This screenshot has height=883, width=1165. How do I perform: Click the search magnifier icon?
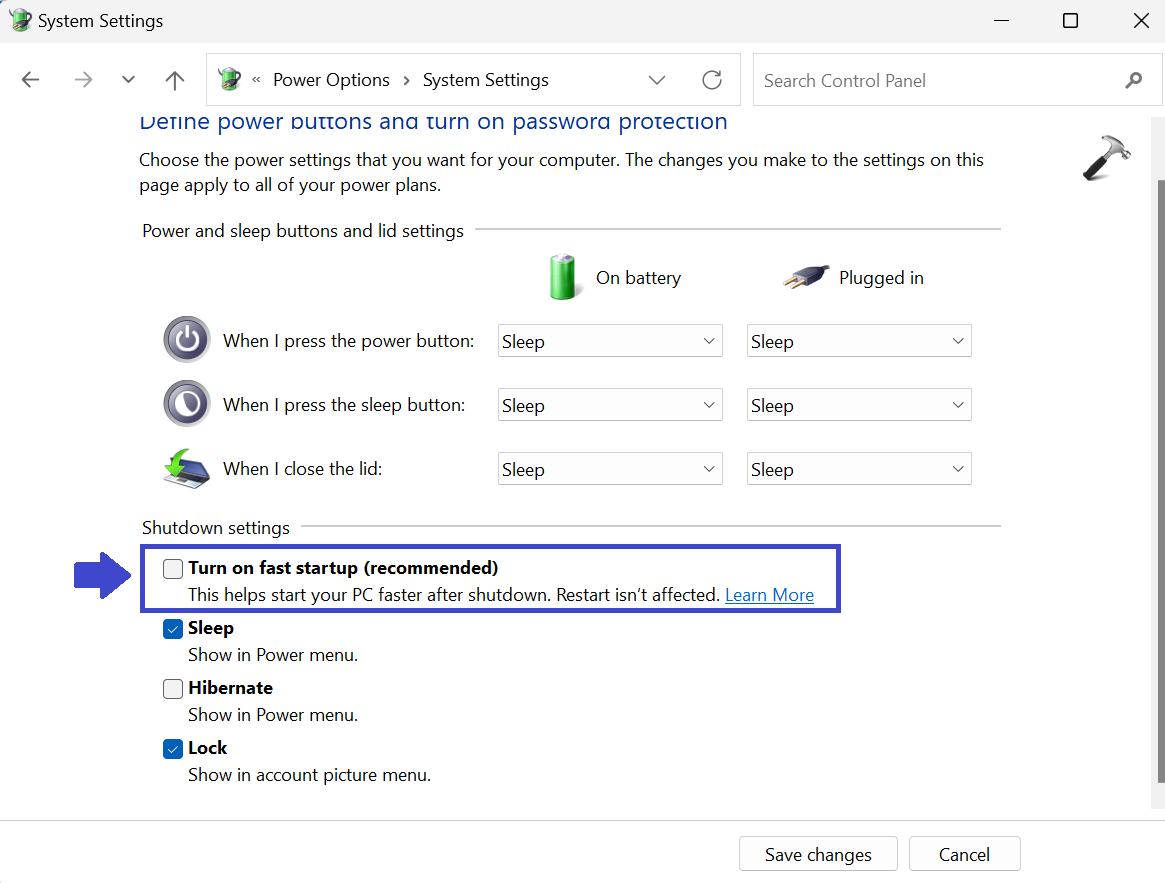(x=1133, y=80)
